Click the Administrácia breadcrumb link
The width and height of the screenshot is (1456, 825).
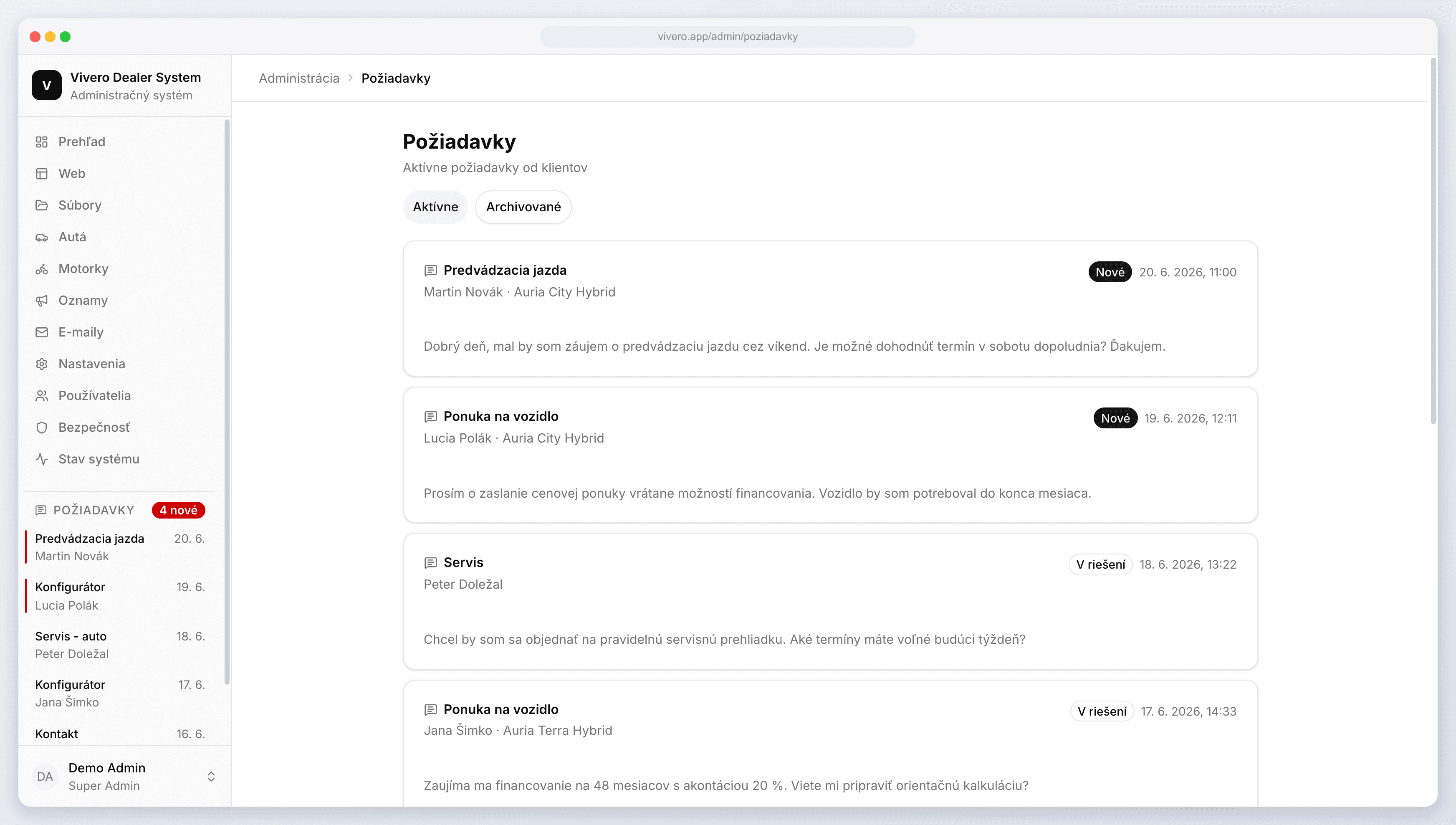298,78
